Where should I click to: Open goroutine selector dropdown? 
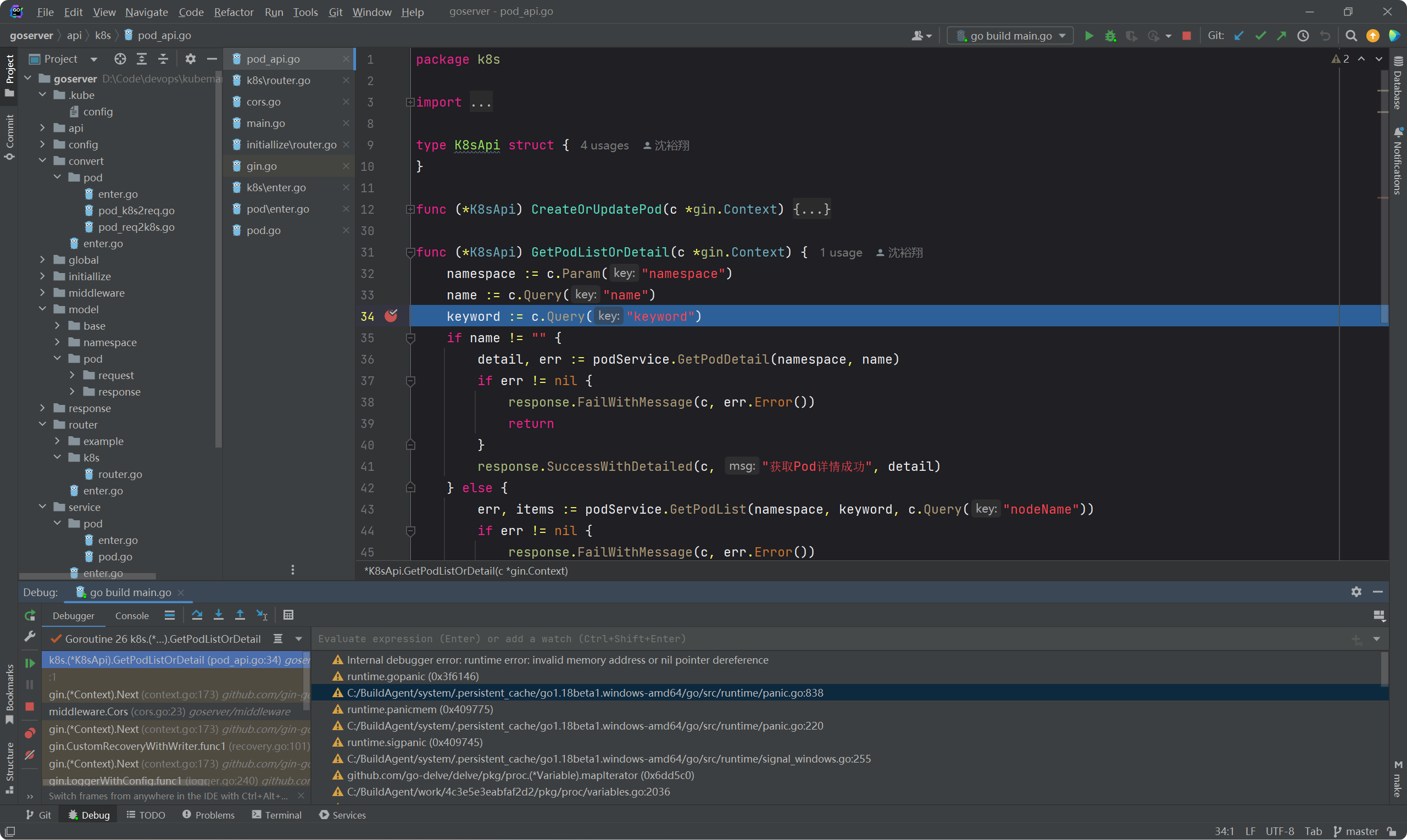[299, 638]
